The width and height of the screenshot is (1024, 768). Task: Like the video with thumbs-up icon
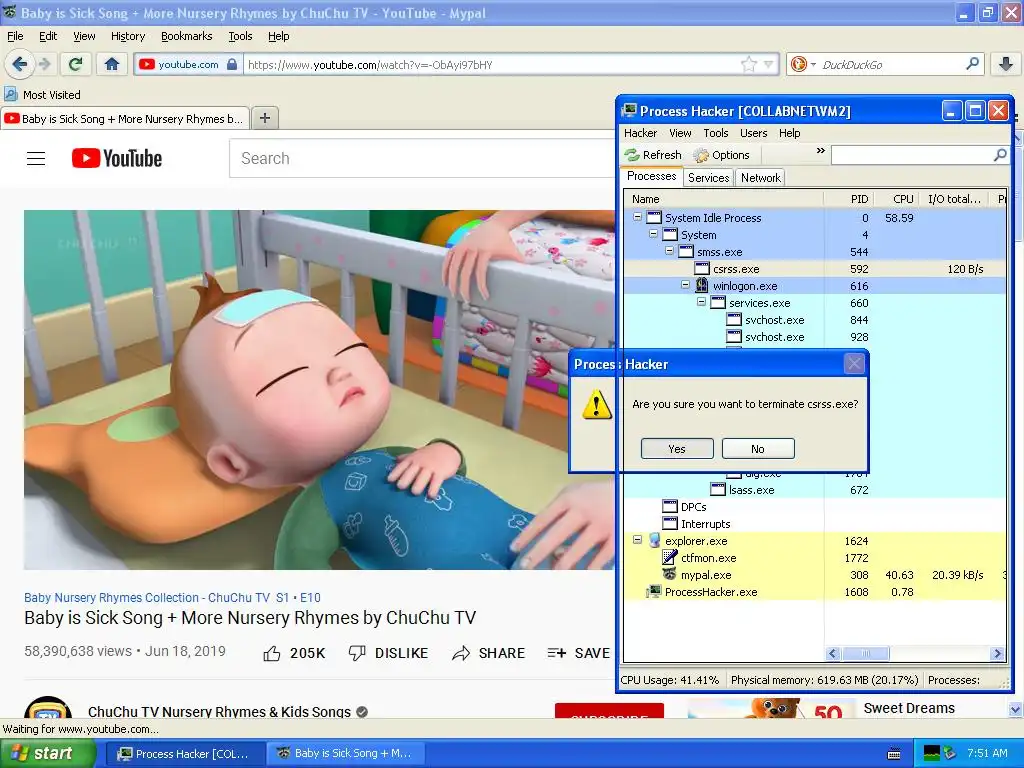tap(272, 653)
